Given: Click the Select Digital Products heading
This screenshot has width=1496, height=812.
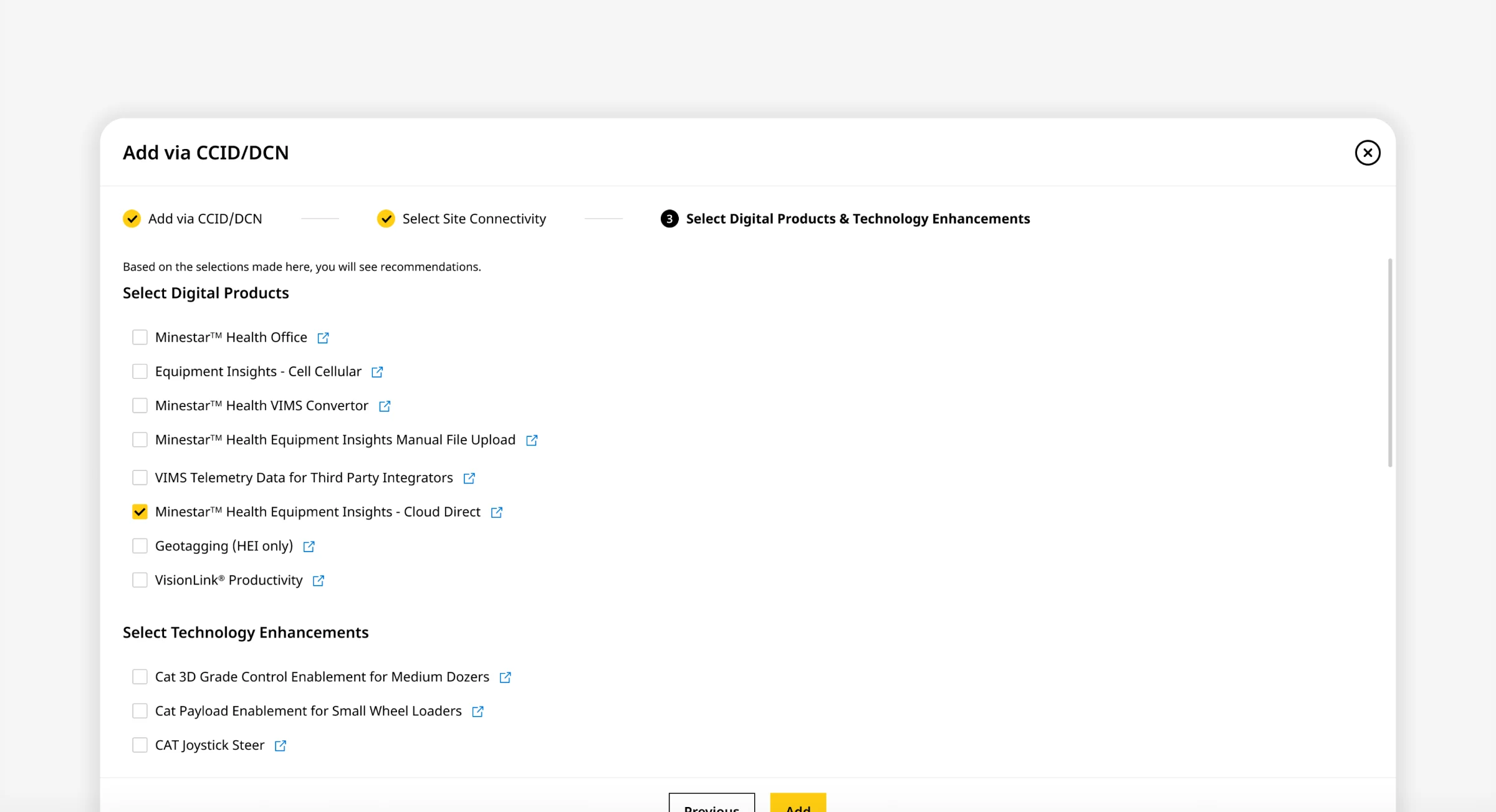Looking at the screenshot, I should [206, 293].
